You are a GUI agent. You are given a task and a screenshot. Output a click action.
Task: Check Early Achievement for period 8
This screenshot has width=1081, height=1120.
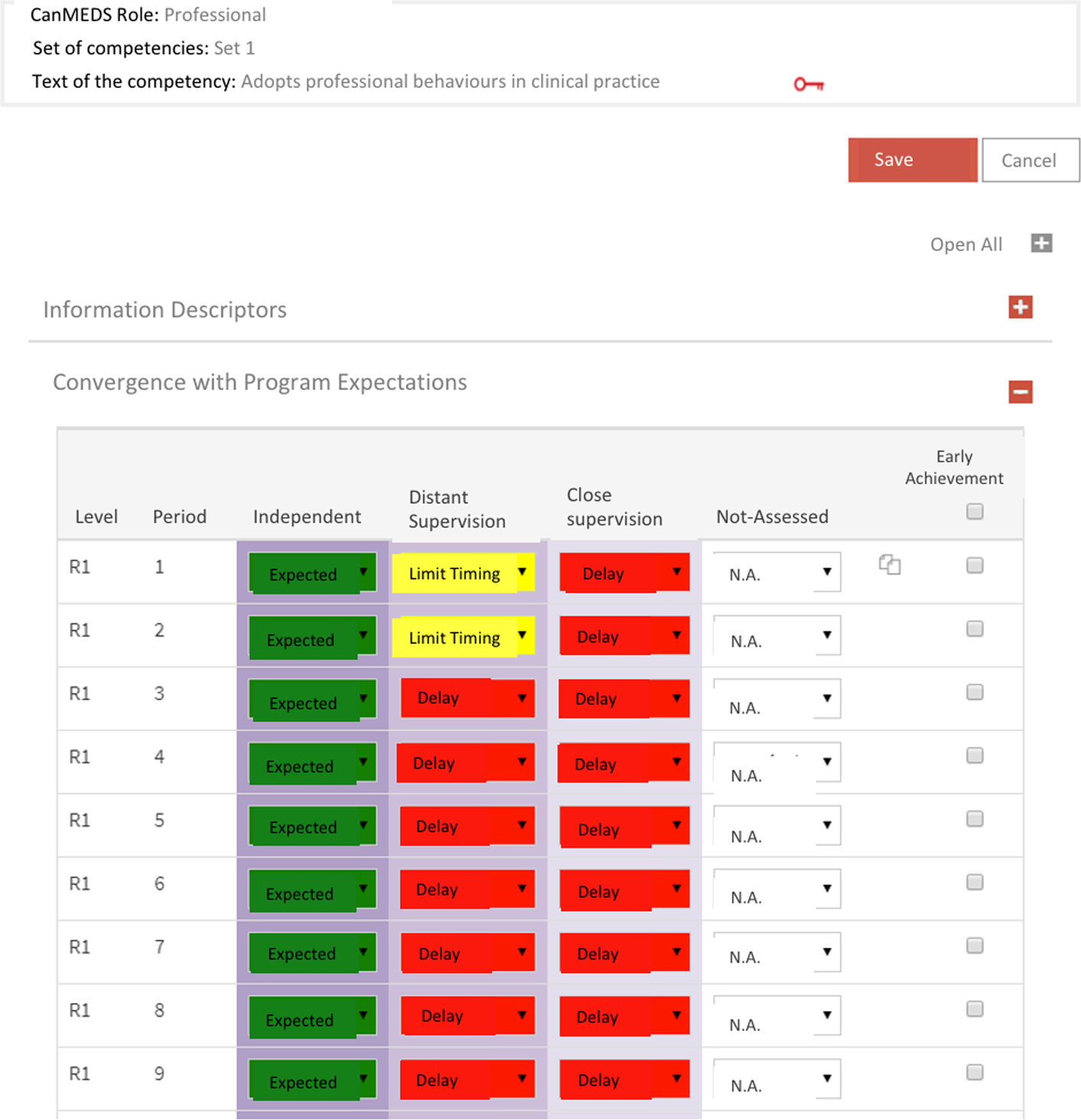975,1009
